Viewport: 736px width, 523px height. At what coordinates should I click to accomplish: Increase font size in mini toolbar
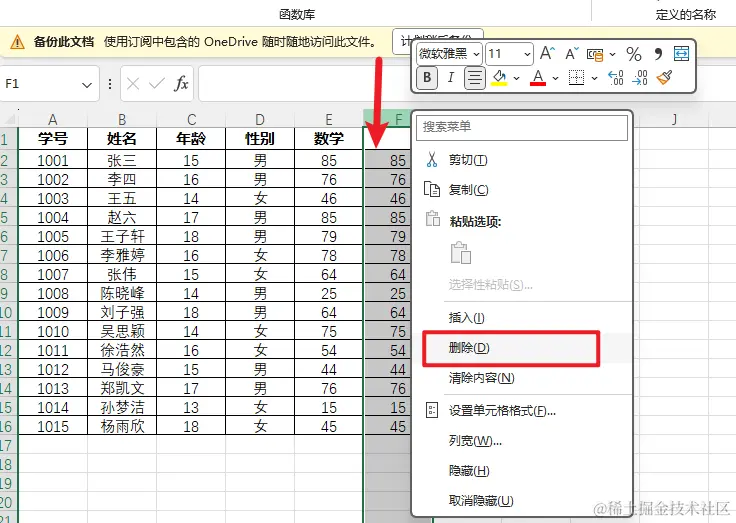[x=547, y=54]
